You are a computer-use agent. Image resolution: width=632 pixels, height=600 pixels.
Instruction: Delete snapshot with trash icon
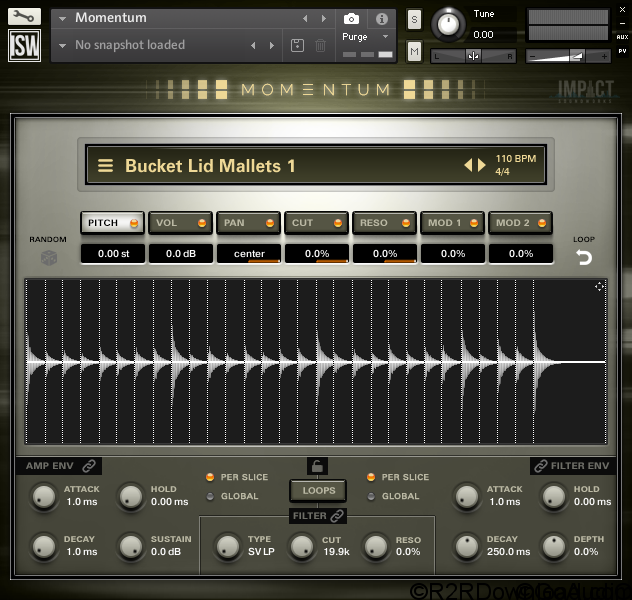pos(320,45)
